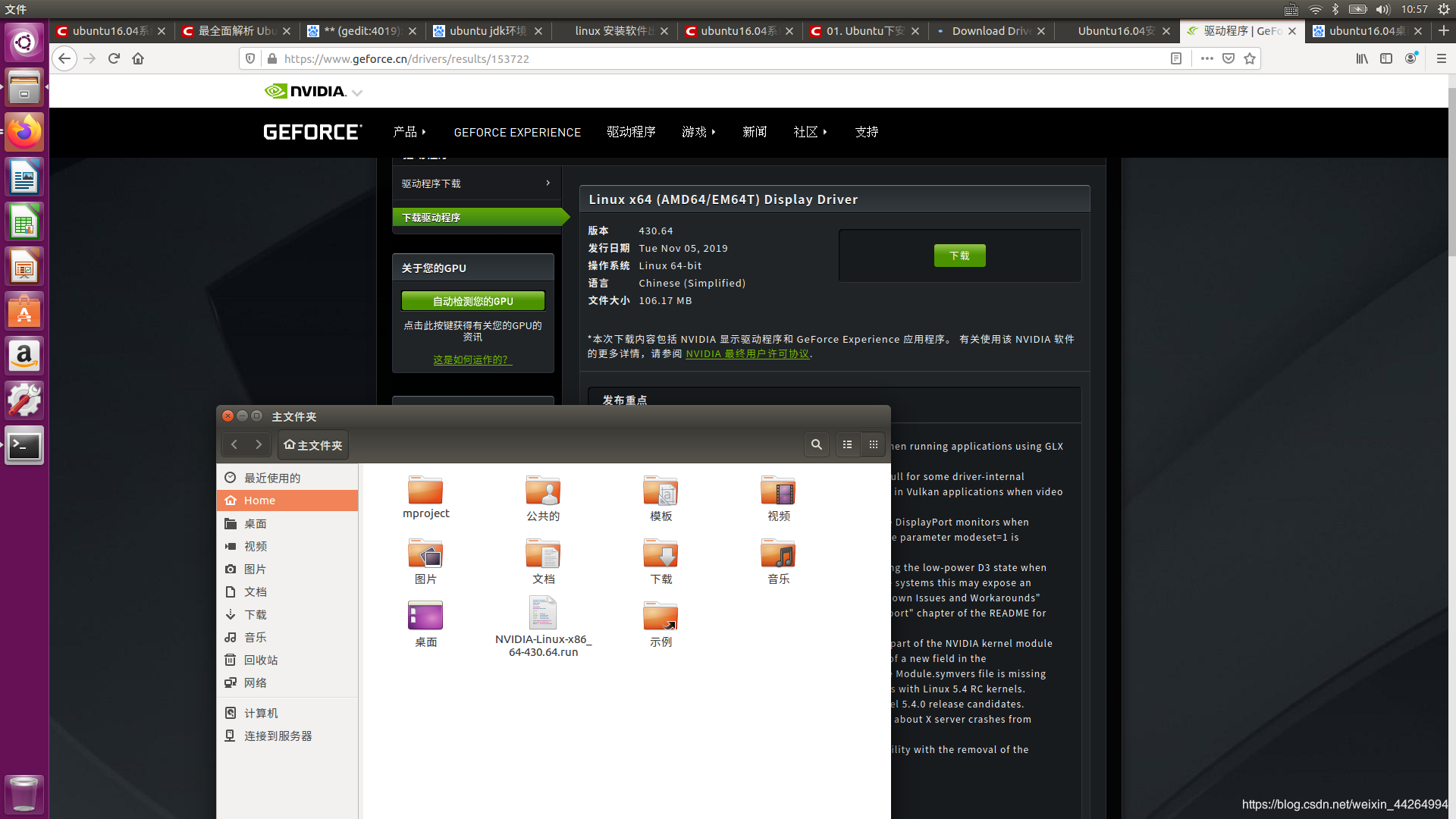Click the 这是如何运作的 link
The image size is (1456, 819).
coord(471,359)
